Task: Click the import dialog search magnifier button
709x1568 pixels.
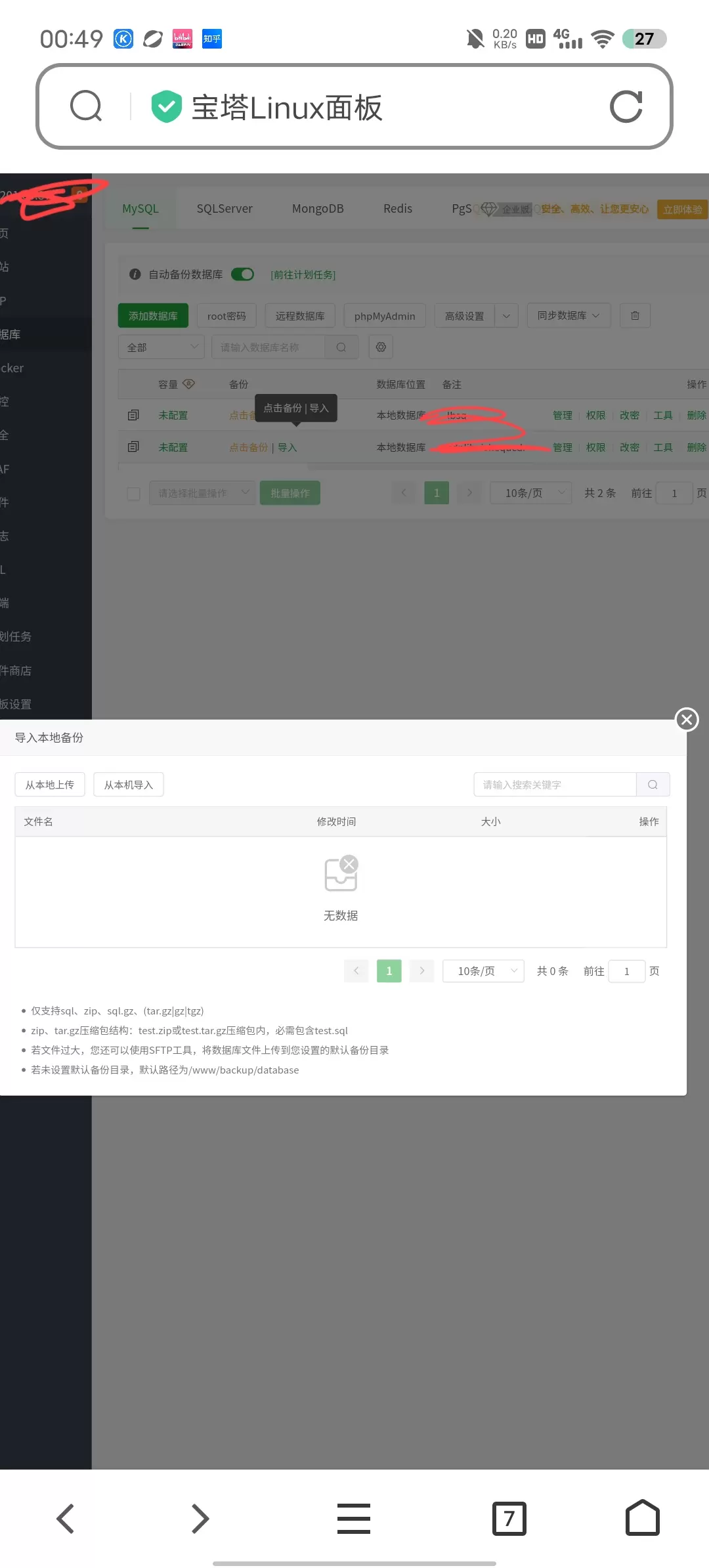Action: [653, 785]
